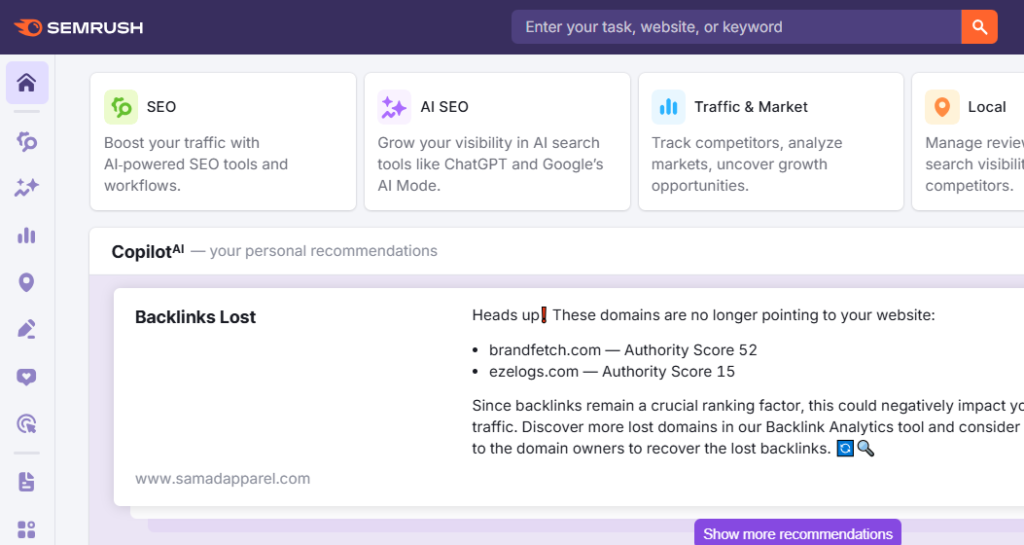Image resolution: width=1024 pixels, height=545 pixels.
Task: Open the Local toolkit card title
Action: (987, 107)
